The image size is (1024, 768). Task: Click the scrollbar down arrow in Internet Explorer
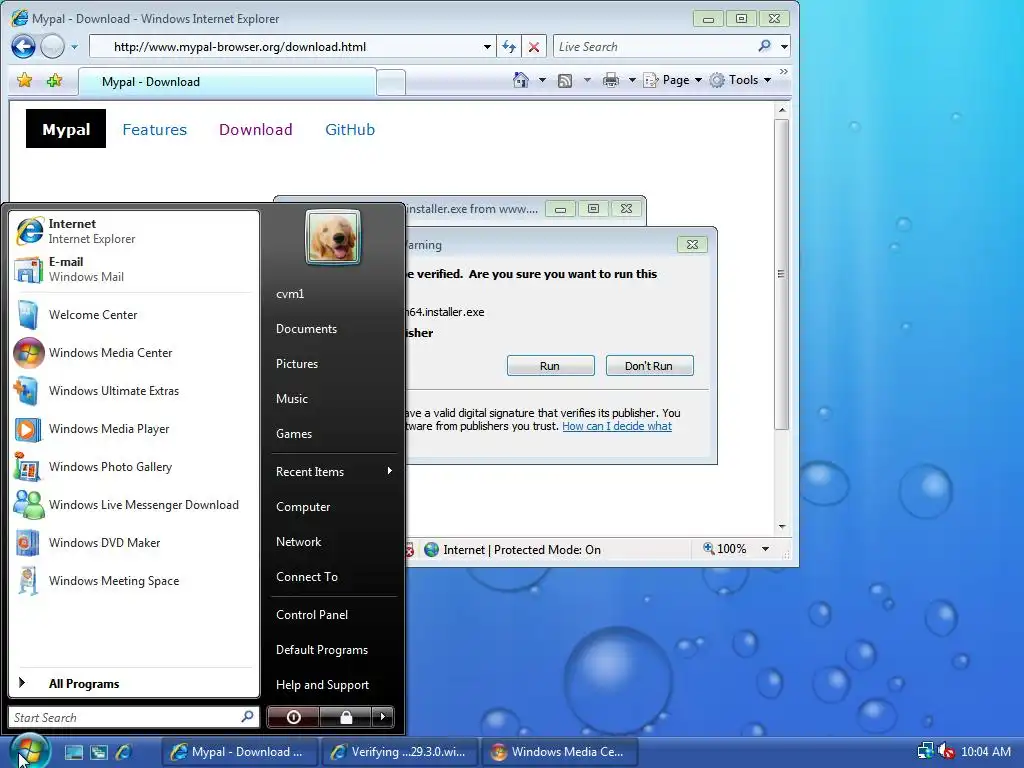pyautogui.click(x=782, y=526)
